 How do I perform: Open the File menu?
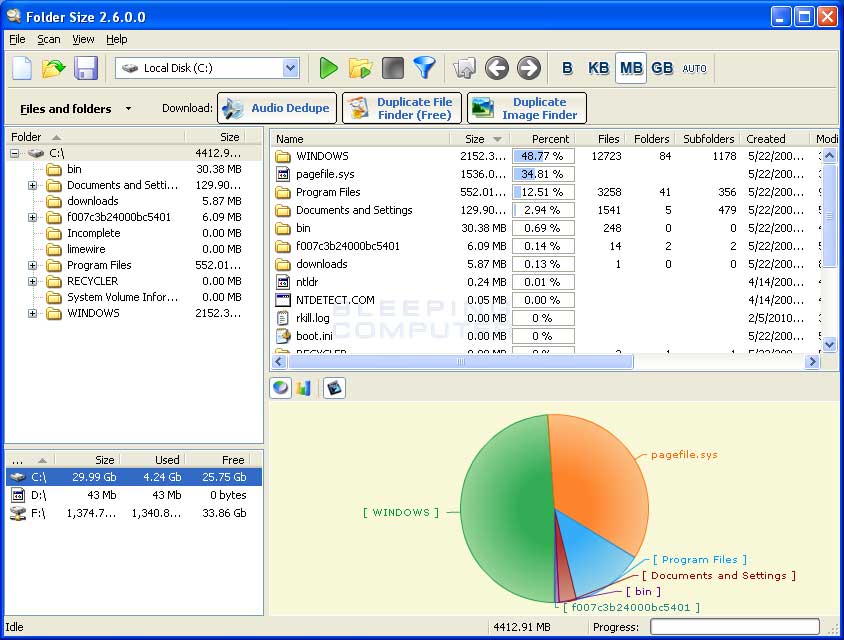coord(17,39)
